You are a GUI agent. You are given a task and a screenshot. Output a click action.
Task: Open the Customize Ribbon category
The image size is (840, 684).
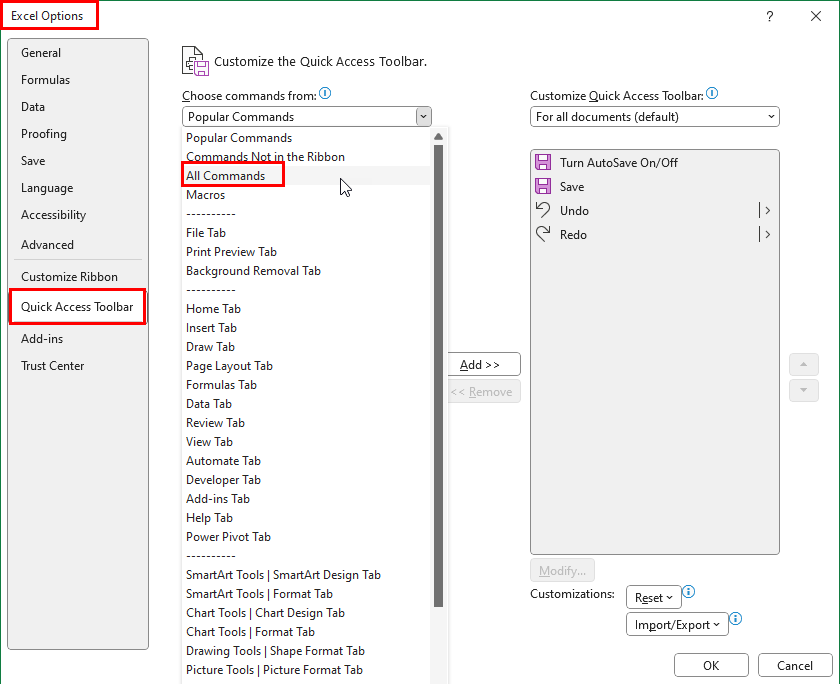point(78,277)
